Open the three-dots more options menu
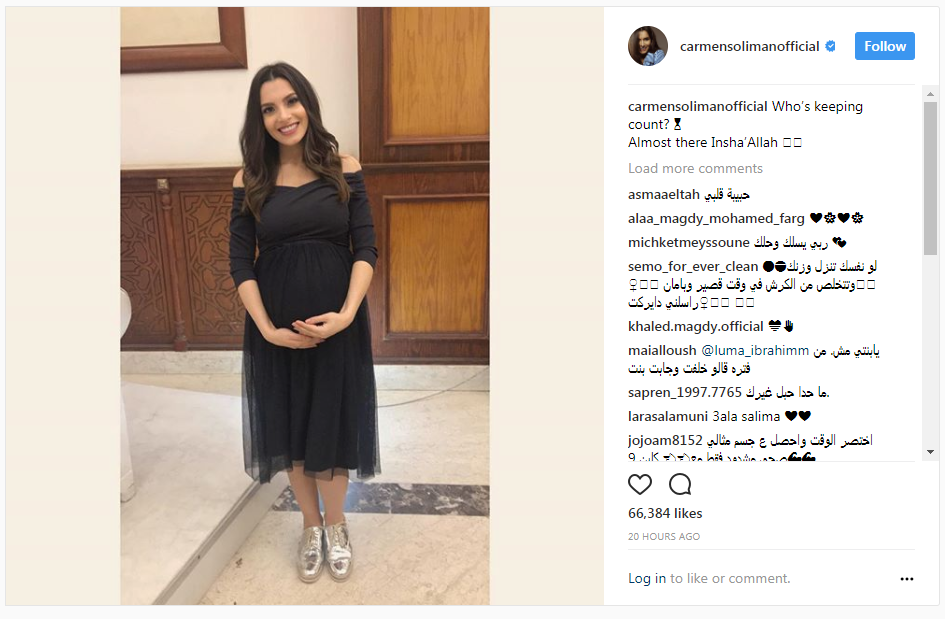The image size is (945, 619). [x=906, y=579]
